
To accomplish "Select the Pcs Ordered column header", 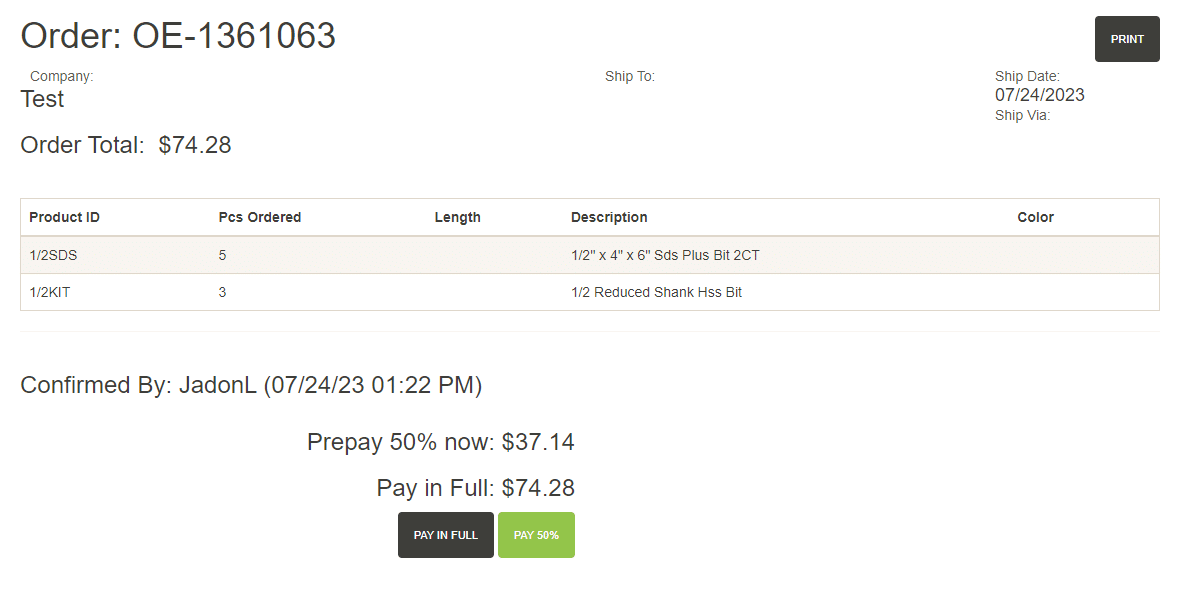I will point(260,217).
